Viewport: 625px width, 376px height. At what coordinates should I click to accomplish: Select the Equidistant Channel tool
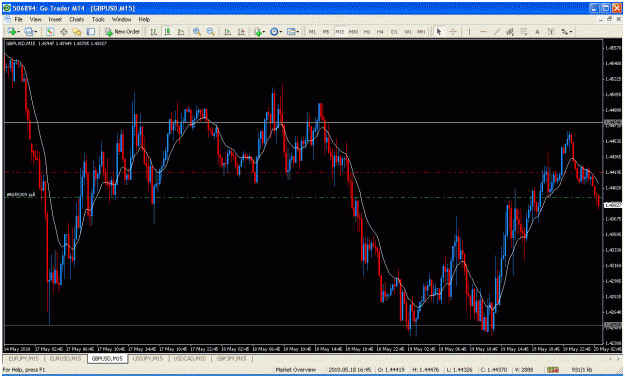point(510,31)
